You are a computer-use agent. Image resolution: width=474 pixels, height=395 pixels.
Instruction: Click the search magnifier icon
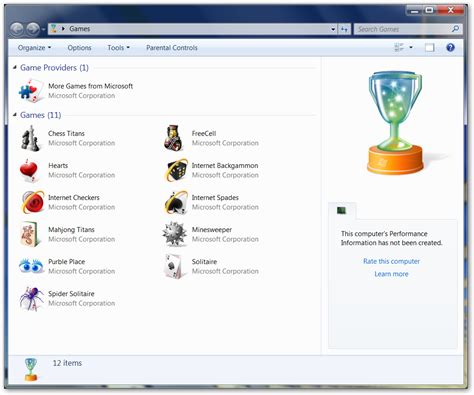455,29
